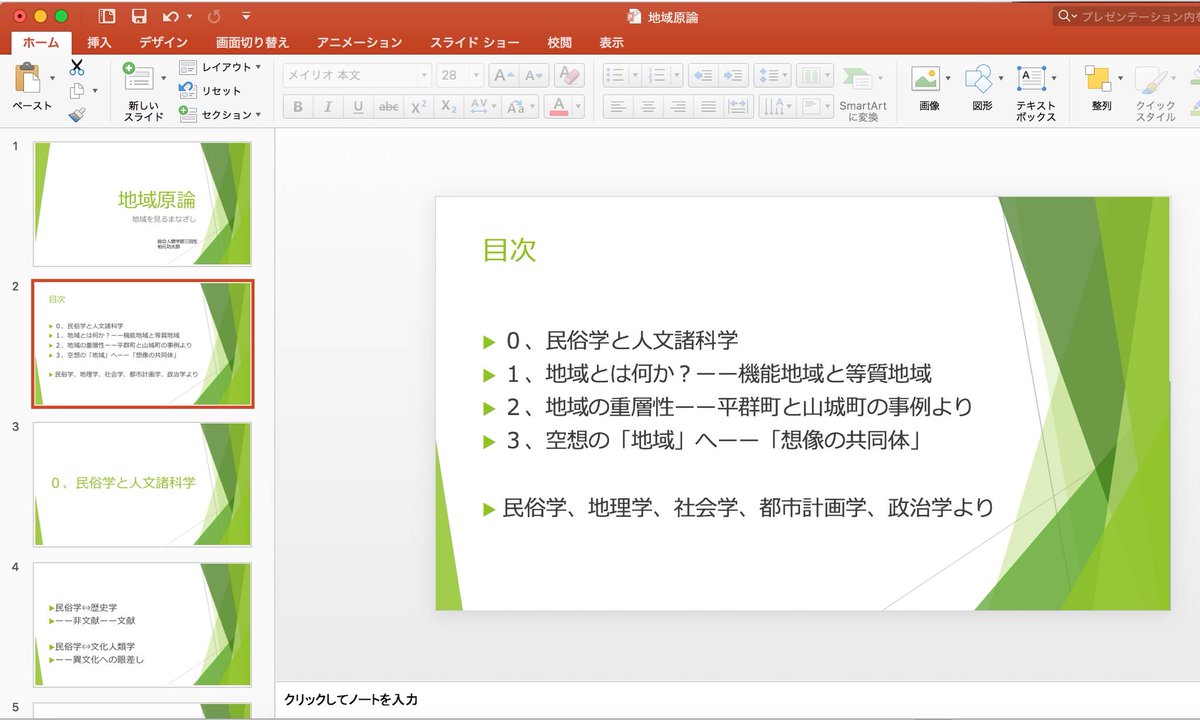Open the font color dropdown arrow
Screen dimensions: 1200x720
point(576,106)
